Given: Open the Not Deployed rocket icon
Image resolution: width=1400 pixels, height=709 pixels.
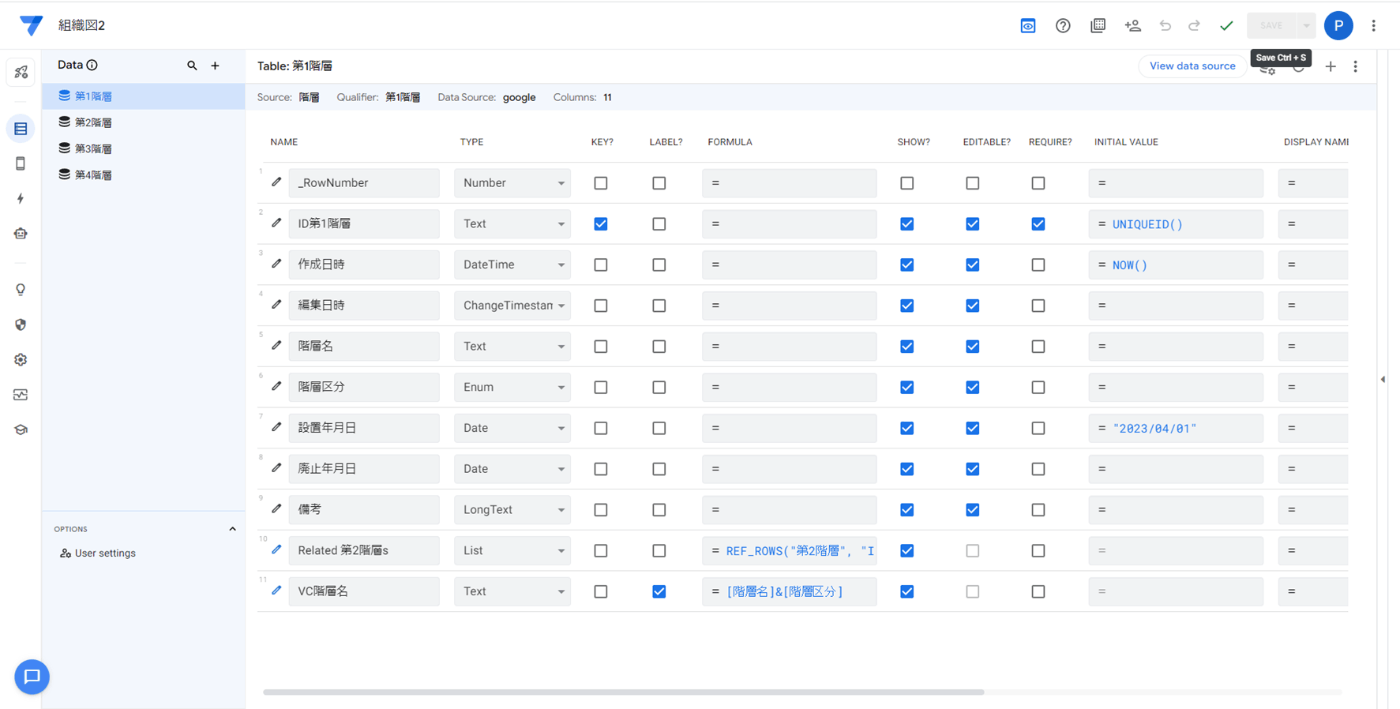Looking at the screenshot, I should (x=21, y=72).
